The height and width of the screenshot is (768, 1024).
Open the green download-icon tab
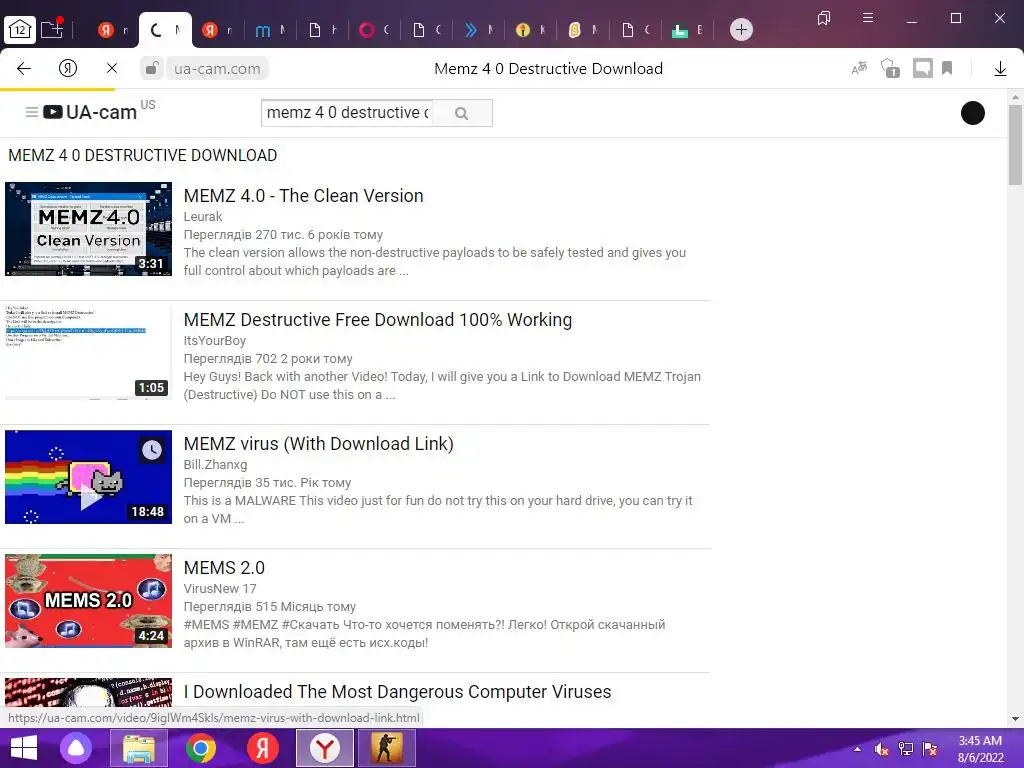point(687,30)
